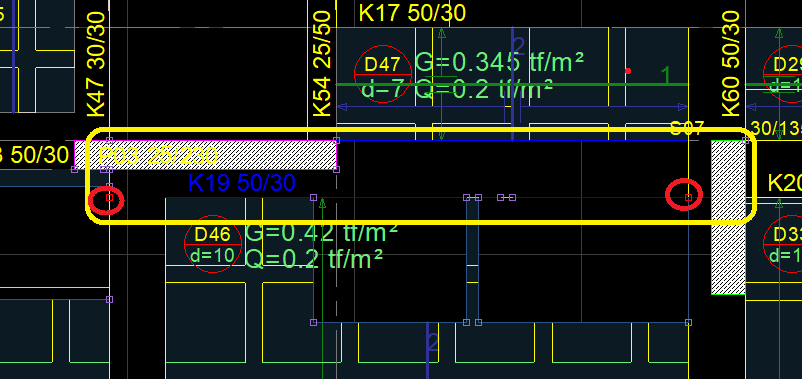The width and height of the screenshot is (802, 379).
Task: Select the hatched column right of K19
Action: tap(728, 218)
